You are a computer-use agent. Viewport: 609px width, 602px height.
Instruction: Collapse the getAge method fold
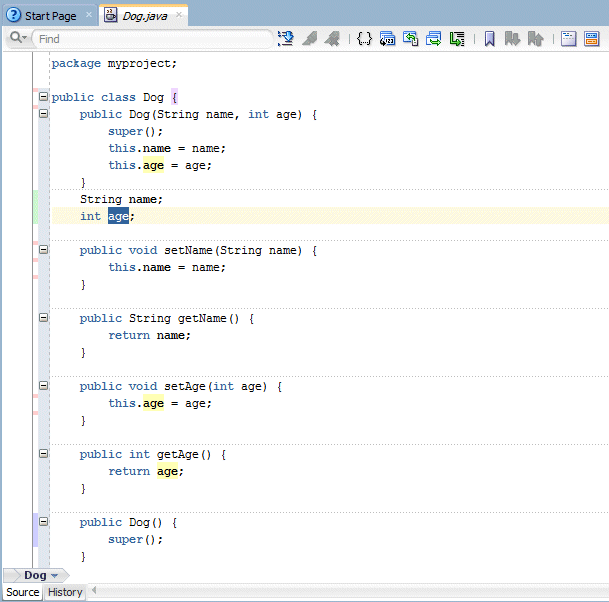[x=44, y=453]
